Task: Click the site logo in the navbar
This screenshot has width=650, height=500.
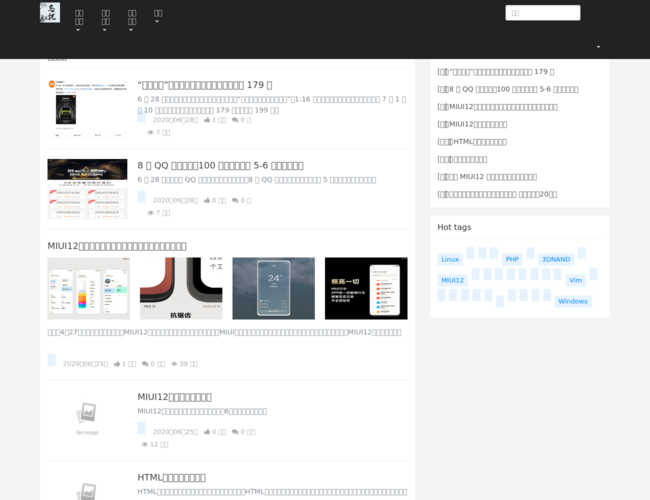Action: pos(50,13)
